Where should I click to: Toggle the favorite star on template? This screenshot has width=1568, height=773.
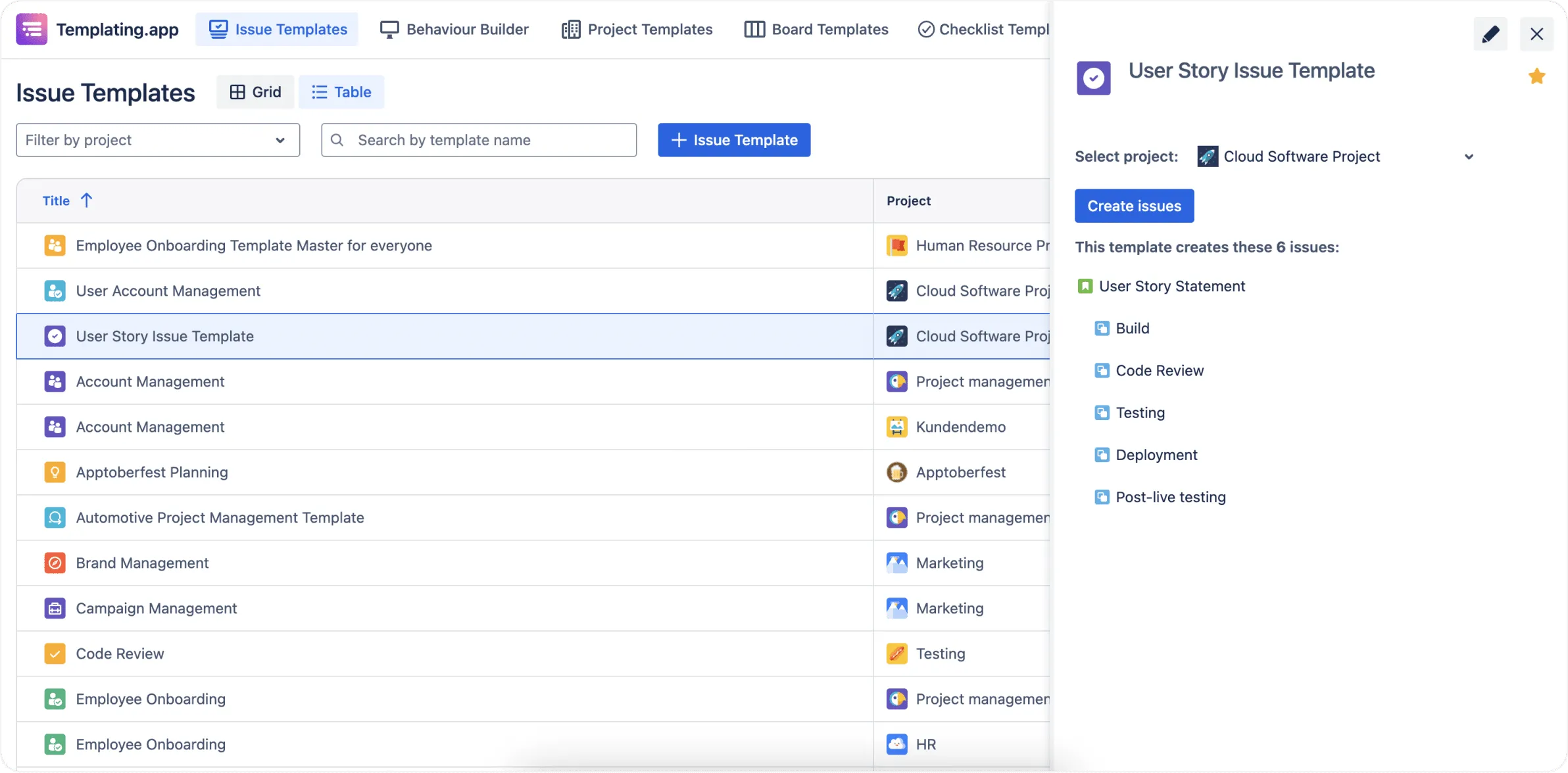(1536, 76)
